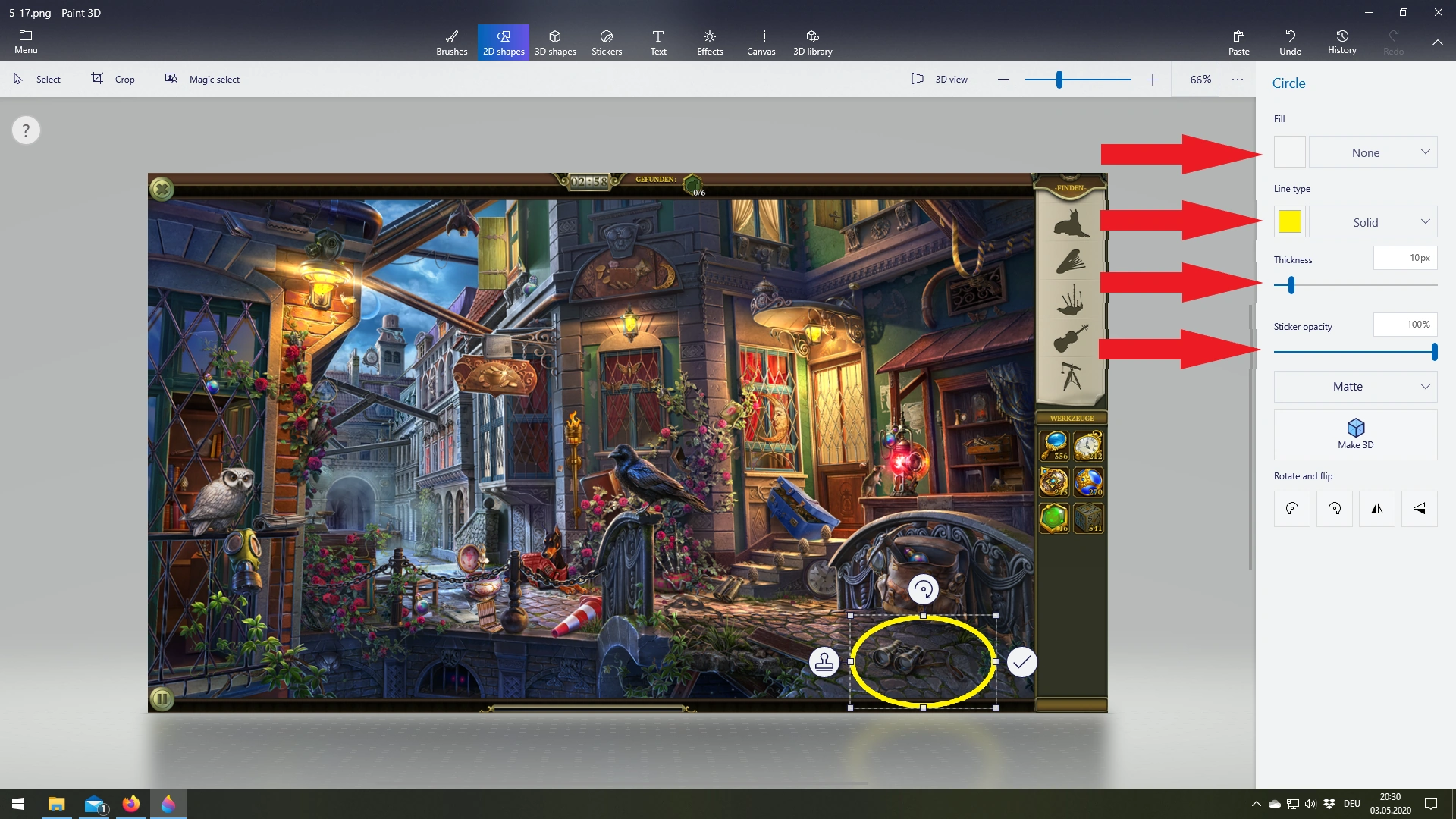This screenshot has height=819, width=1456.
Task: Rotate the shape left
Action: [x=1291, y=509]
